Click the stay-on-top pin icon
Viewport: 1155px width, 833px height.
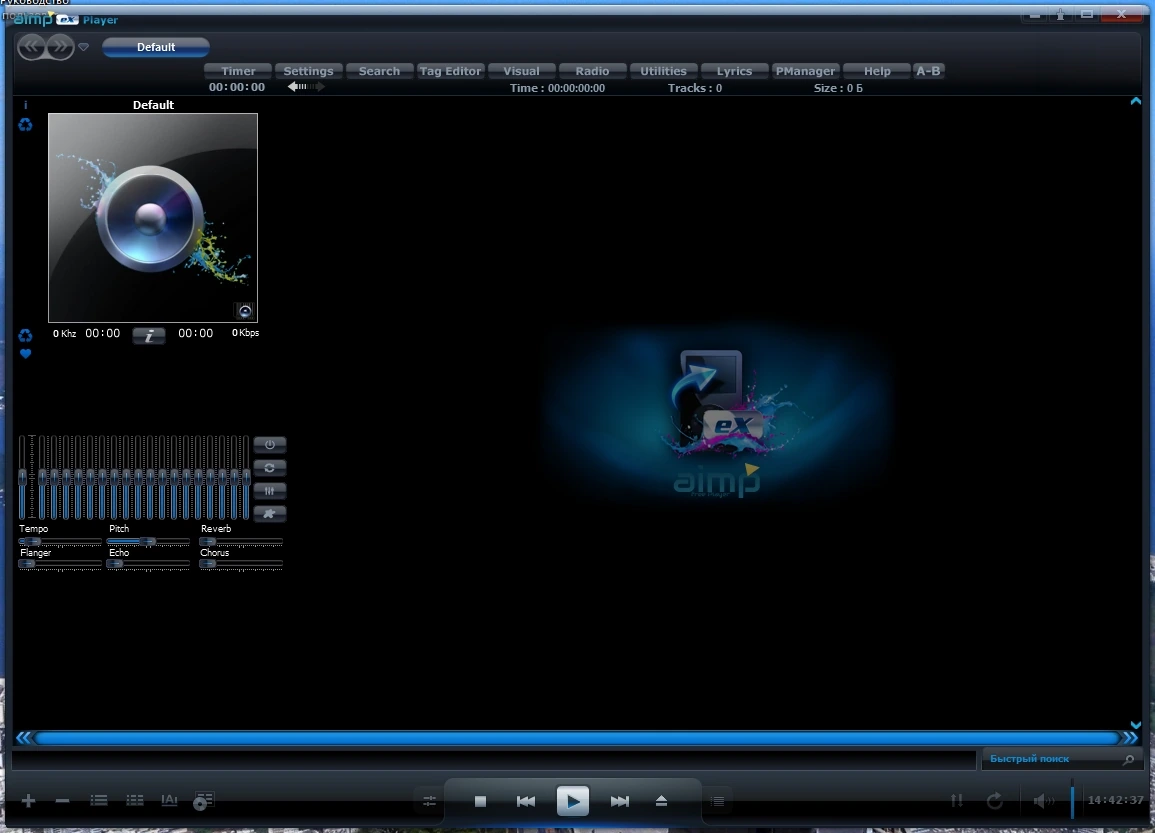pyautogui.click(x=1061, y=14)
